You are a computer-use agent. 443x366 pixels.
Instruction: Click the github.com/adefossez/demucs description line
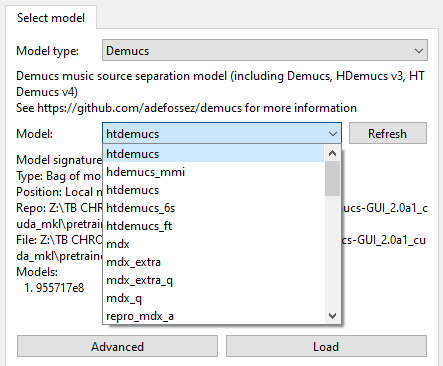tap(186, 108)
